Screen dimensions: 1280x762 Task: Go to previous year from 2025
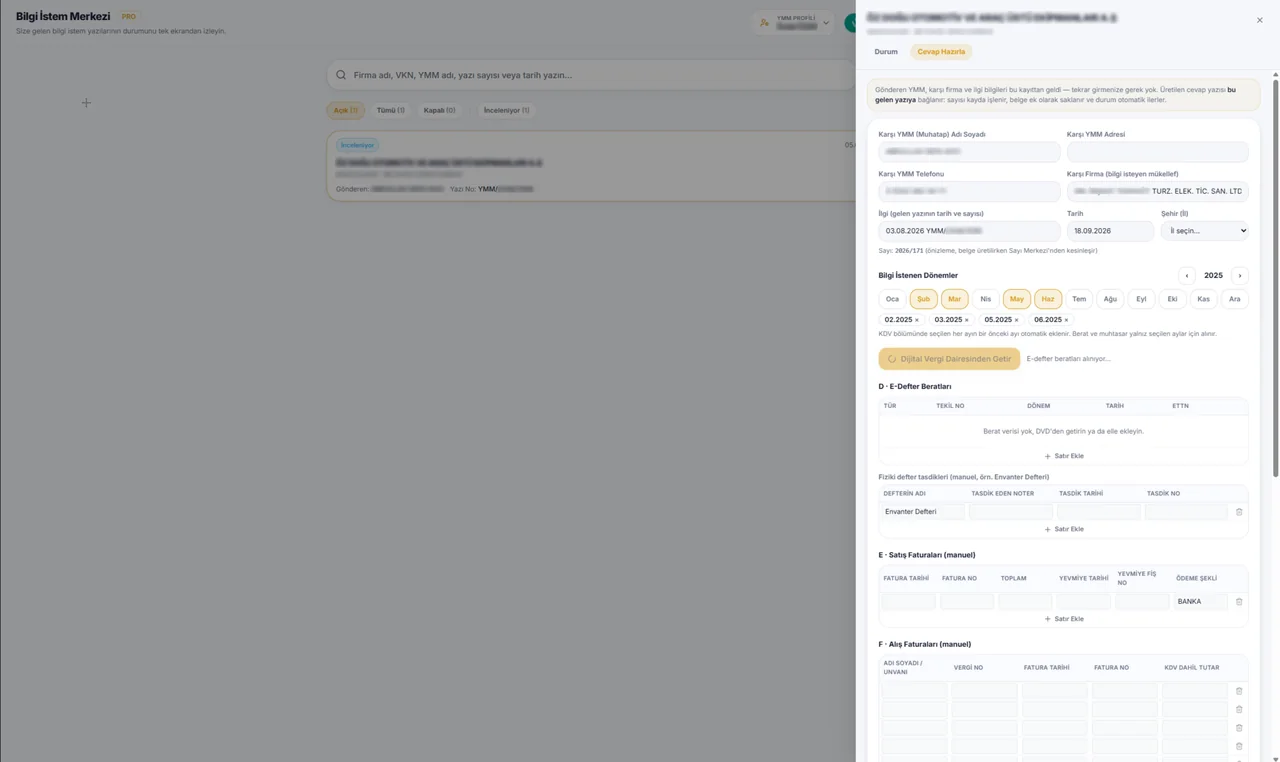pyautogui.click(x=1187, y=276)
